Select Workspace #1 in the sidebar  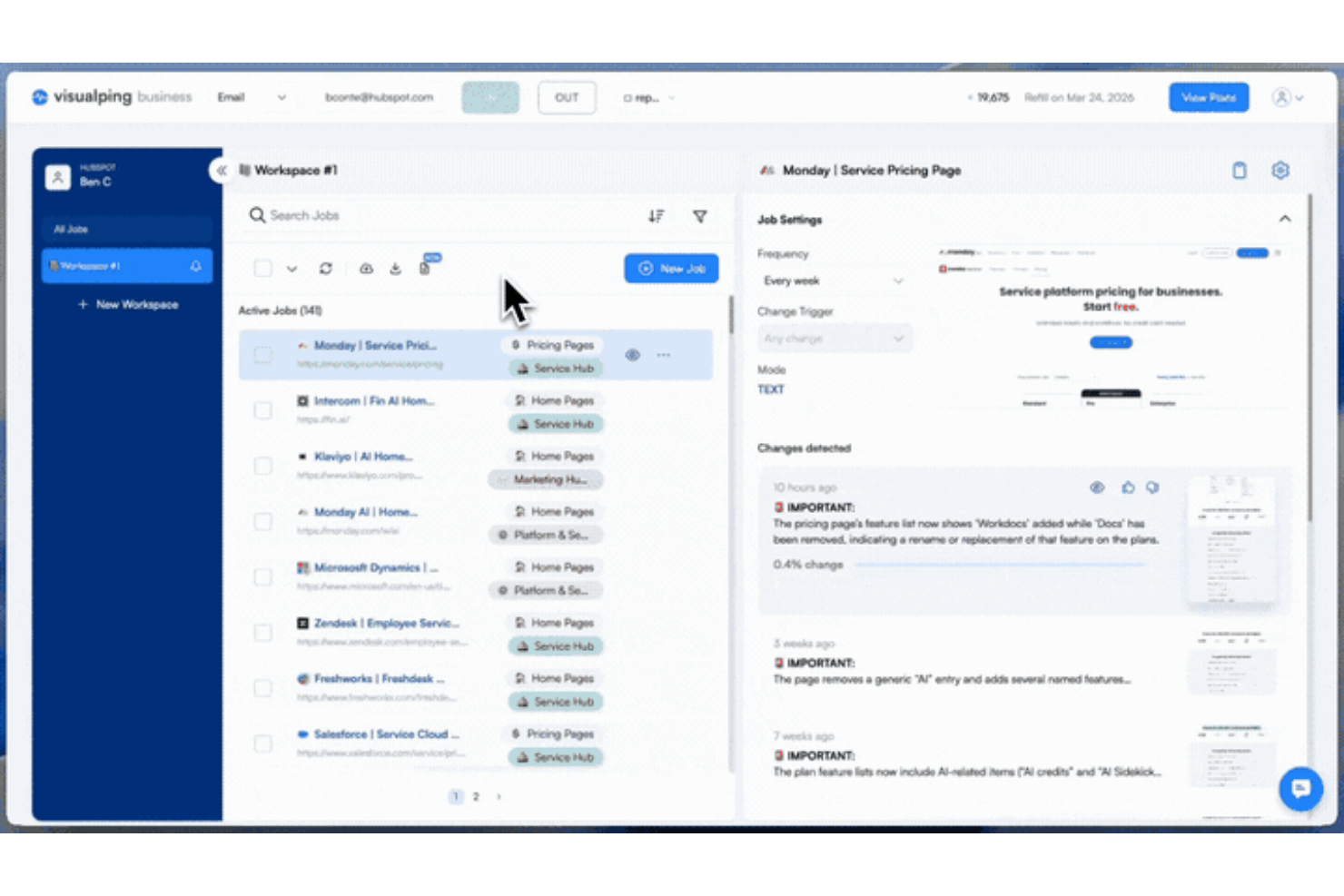pos(127,266)
